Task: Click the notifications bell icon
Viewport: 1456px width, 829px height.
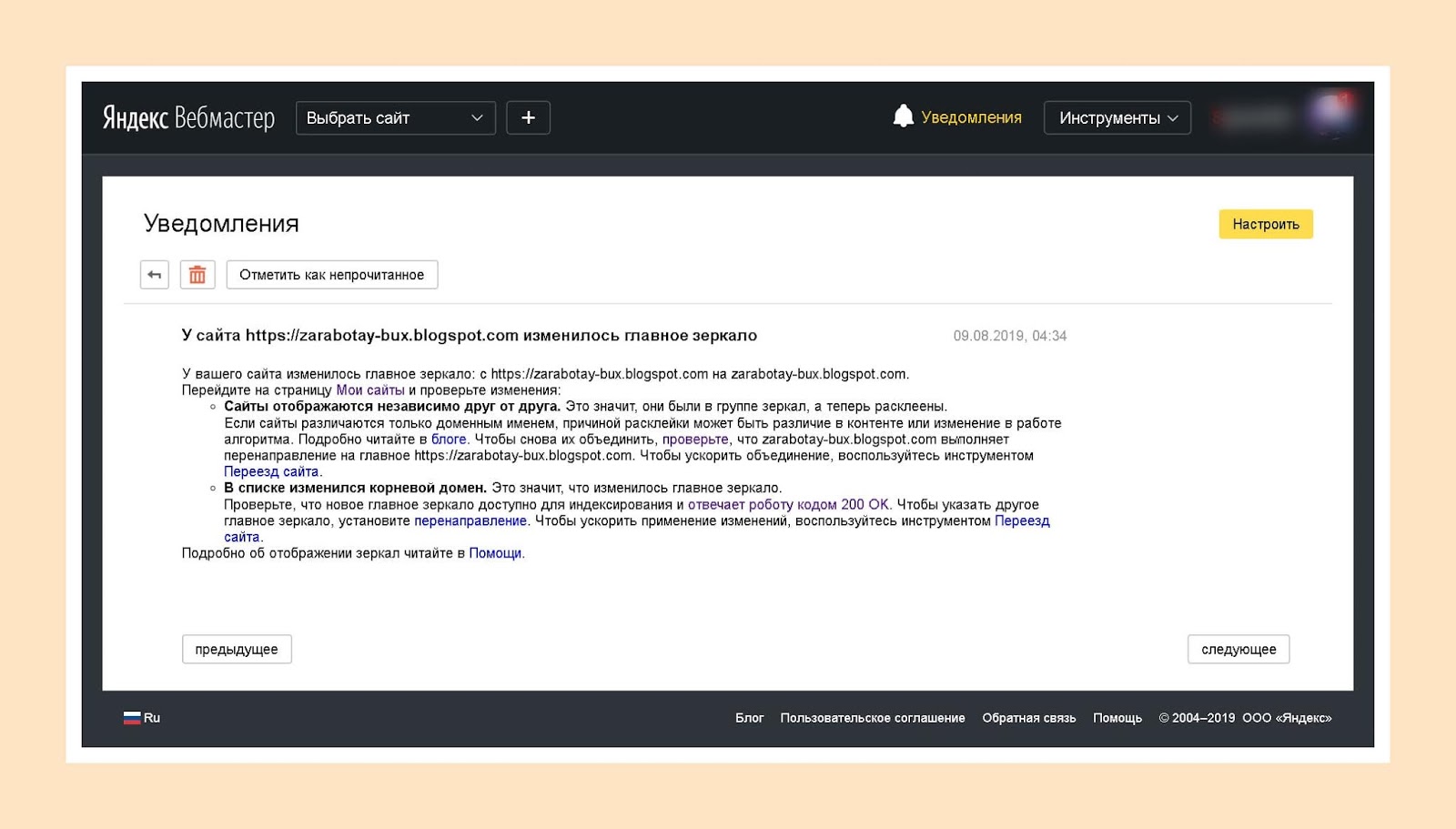Action: click(x=903, y=116)
